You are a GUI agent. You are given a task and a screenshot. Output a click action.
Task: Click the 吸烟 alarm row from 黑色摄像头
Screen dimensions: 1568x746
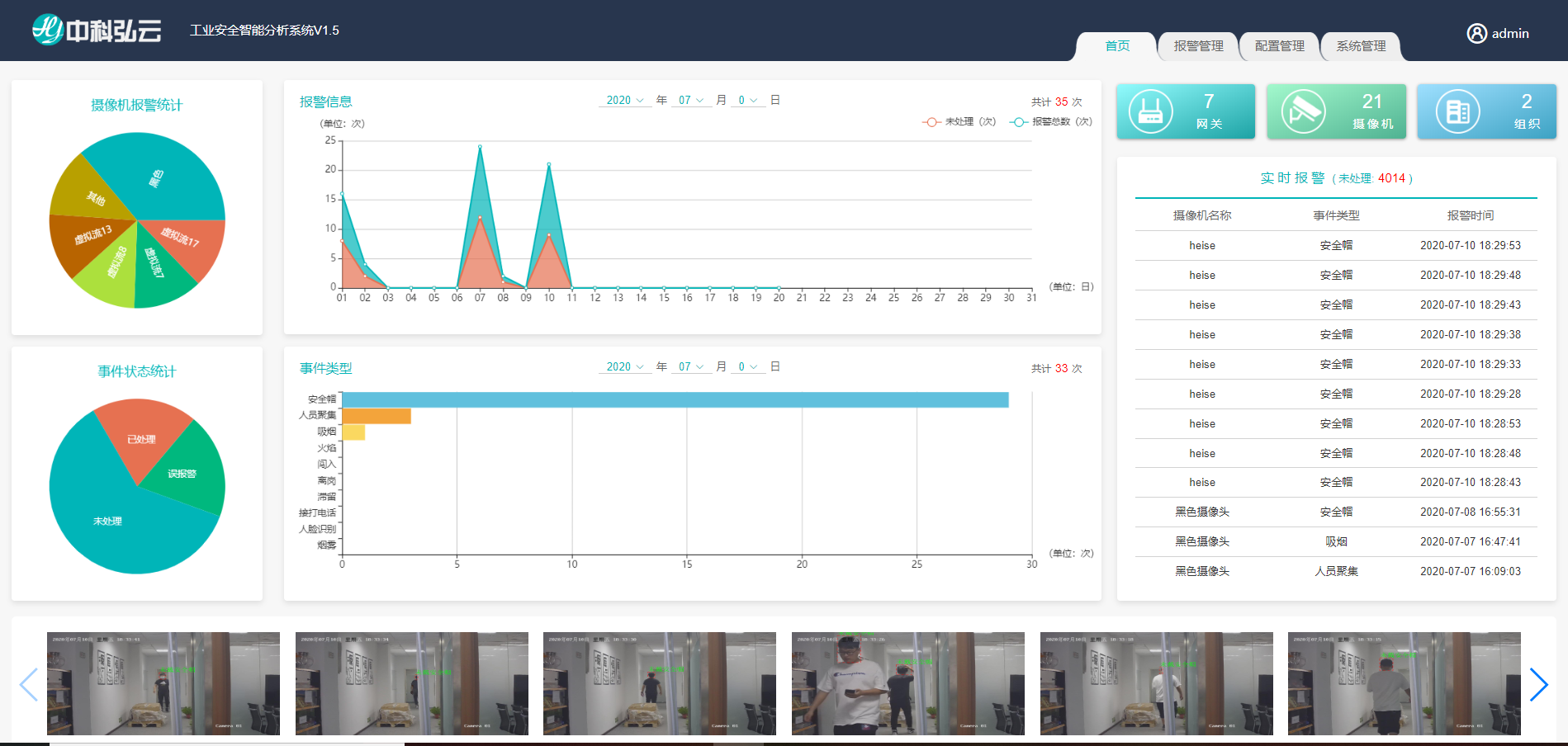point(1335,541)
